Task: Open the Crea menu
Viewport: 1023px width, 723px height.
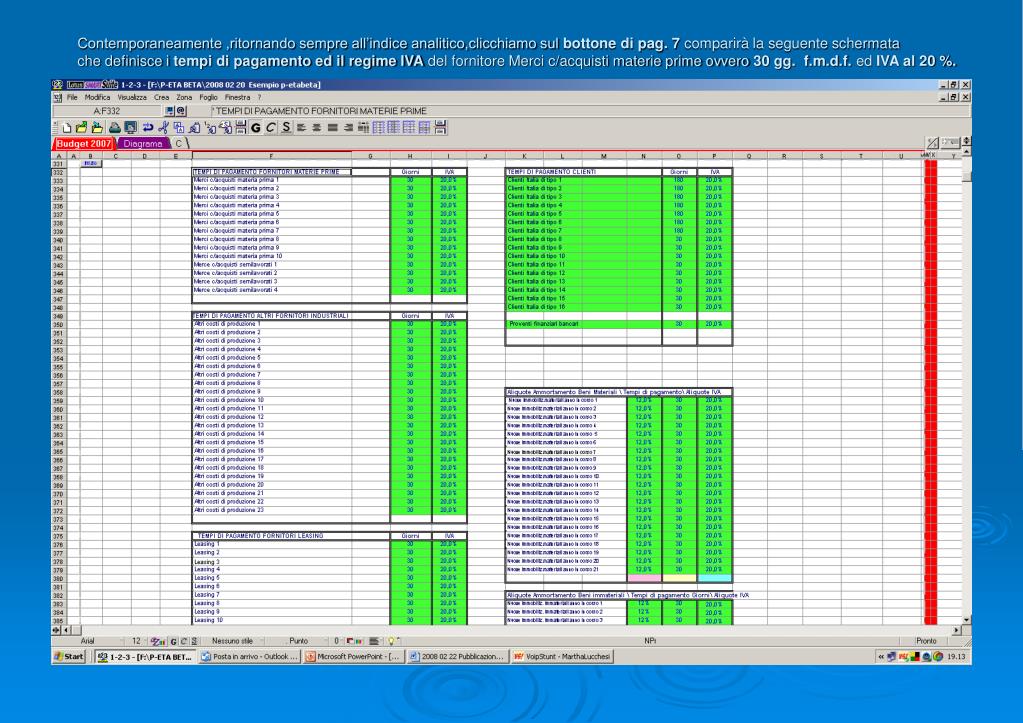Action: click(161, 97)
